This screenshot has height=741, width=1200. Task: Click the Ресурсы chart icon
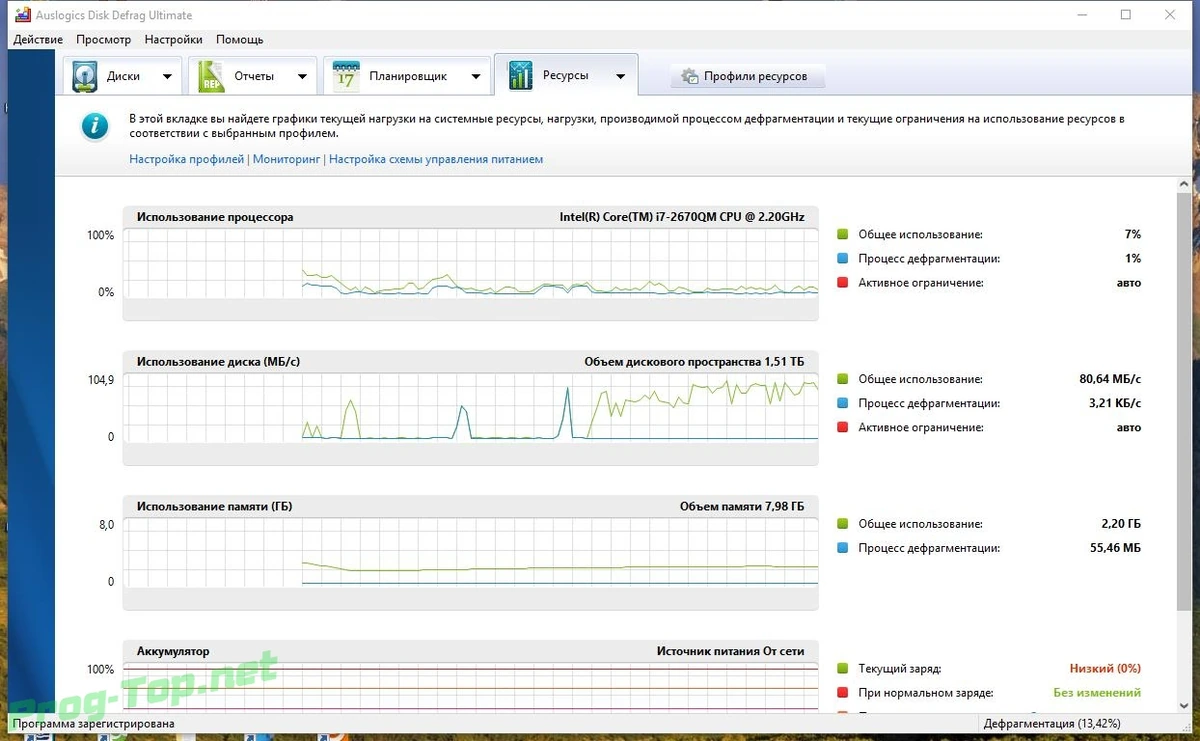(x=520, y=76)
